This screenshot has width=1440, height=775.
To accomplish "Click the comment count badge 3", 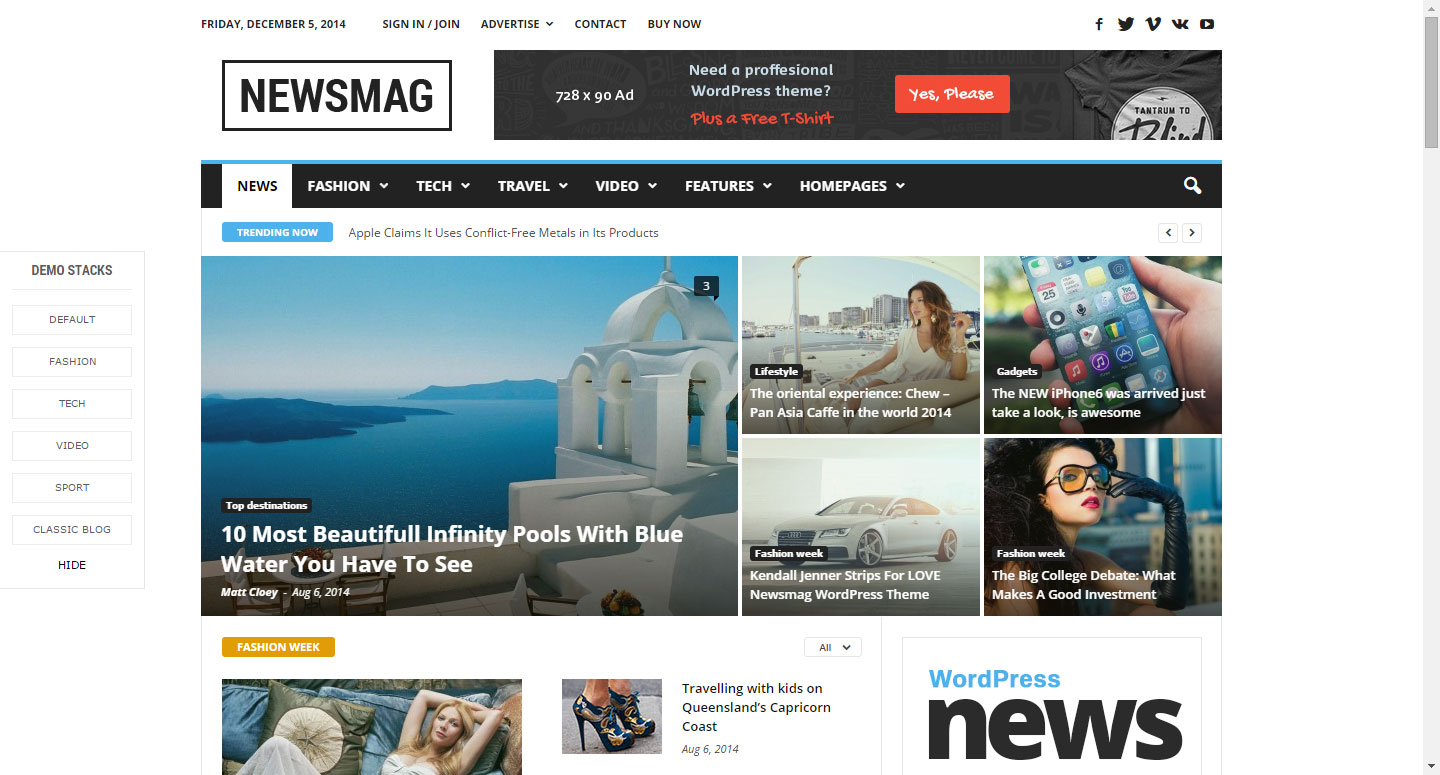I will point(706,287).
